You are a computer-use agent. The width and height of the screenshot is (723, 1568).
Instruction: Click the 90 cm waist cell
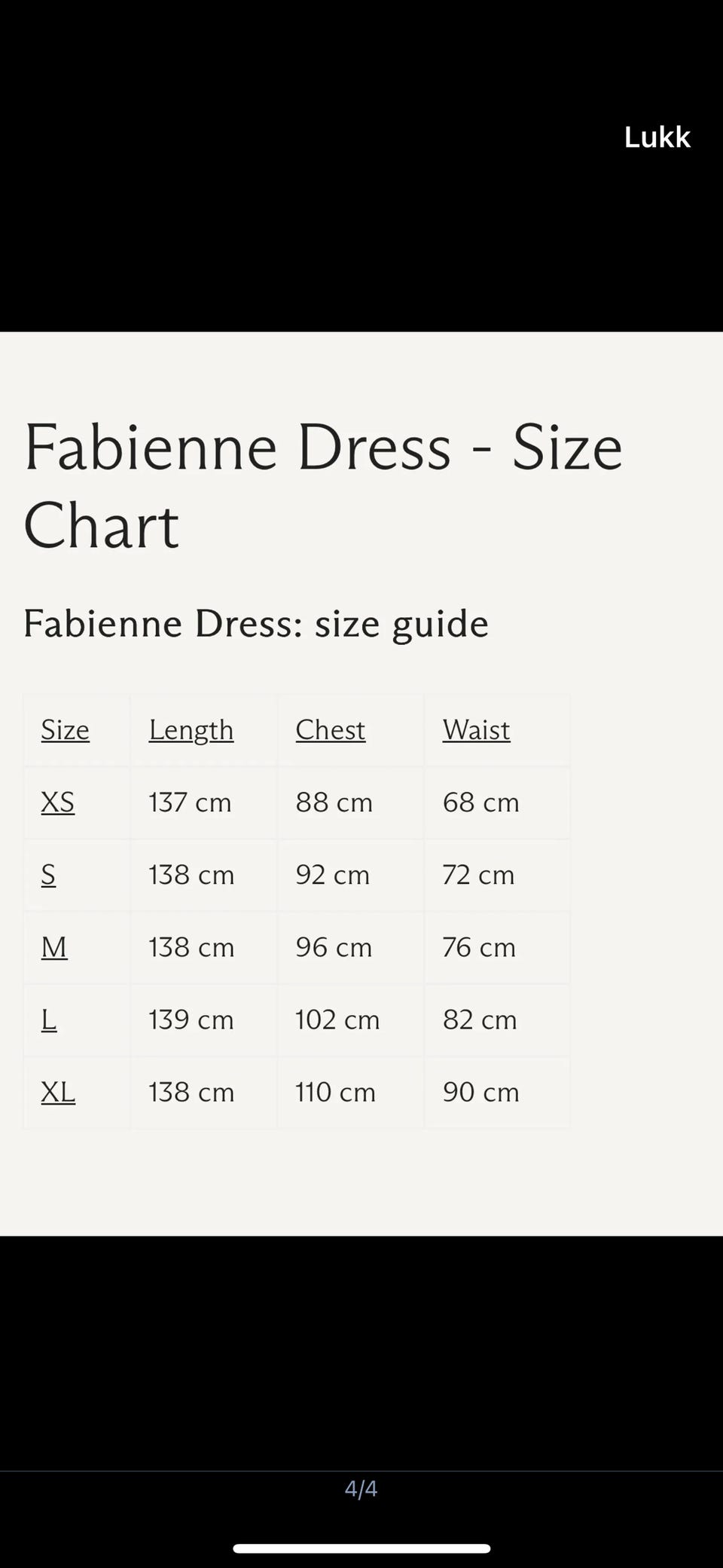(480, 1091)
